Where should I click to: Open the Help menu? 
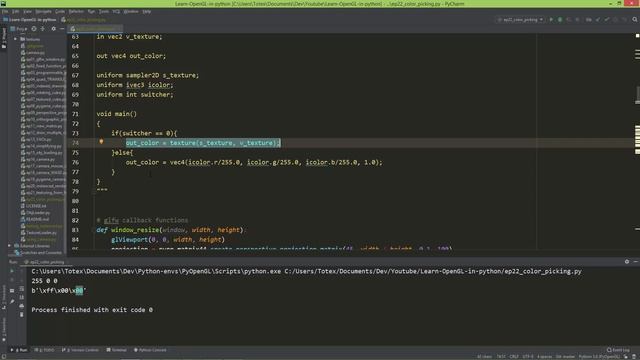(x=147, y=11)
